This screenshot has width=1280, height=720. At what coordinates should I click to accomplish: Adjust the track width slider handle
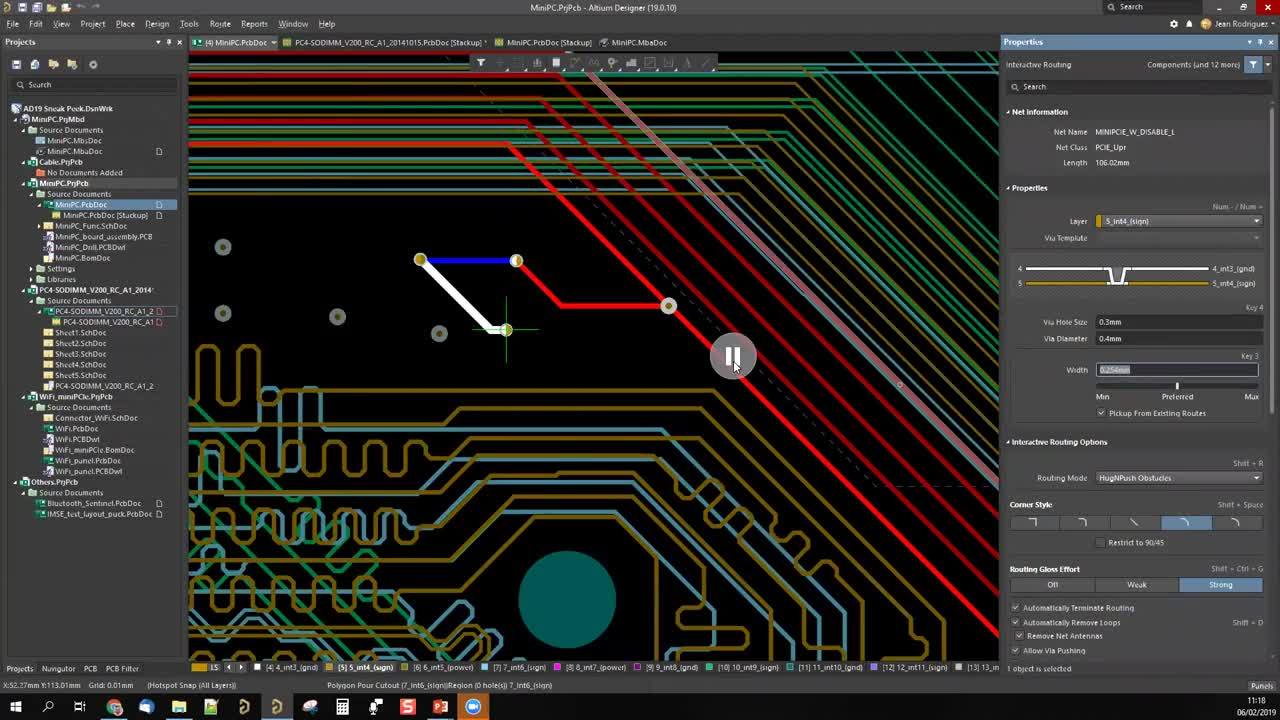1177,386
